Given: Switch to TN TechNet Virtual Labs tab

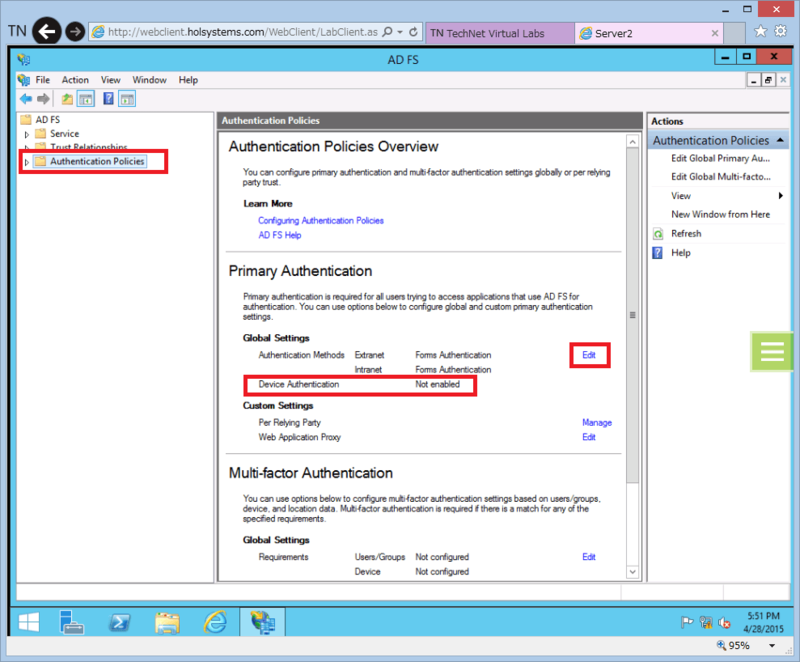Looking at the screenshot, I should point(499,33).
